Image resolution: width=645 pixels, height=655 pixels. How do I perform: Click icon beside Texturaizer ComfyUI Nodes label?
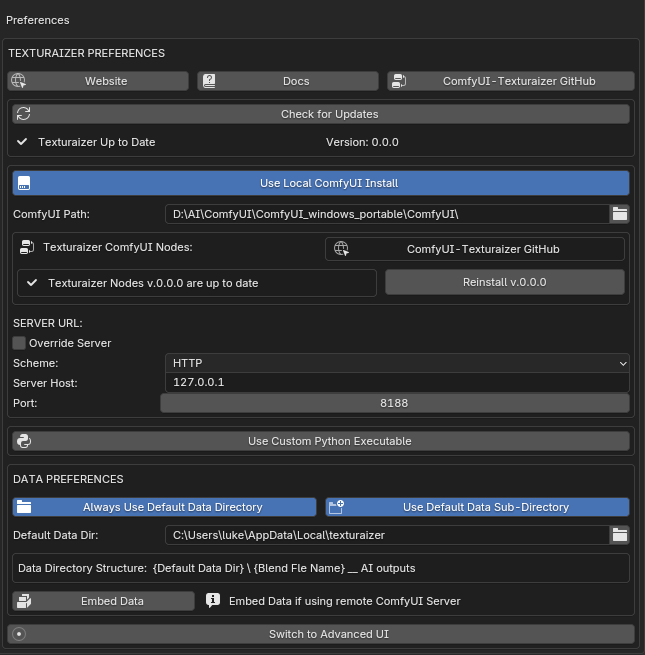coord(27,247)
